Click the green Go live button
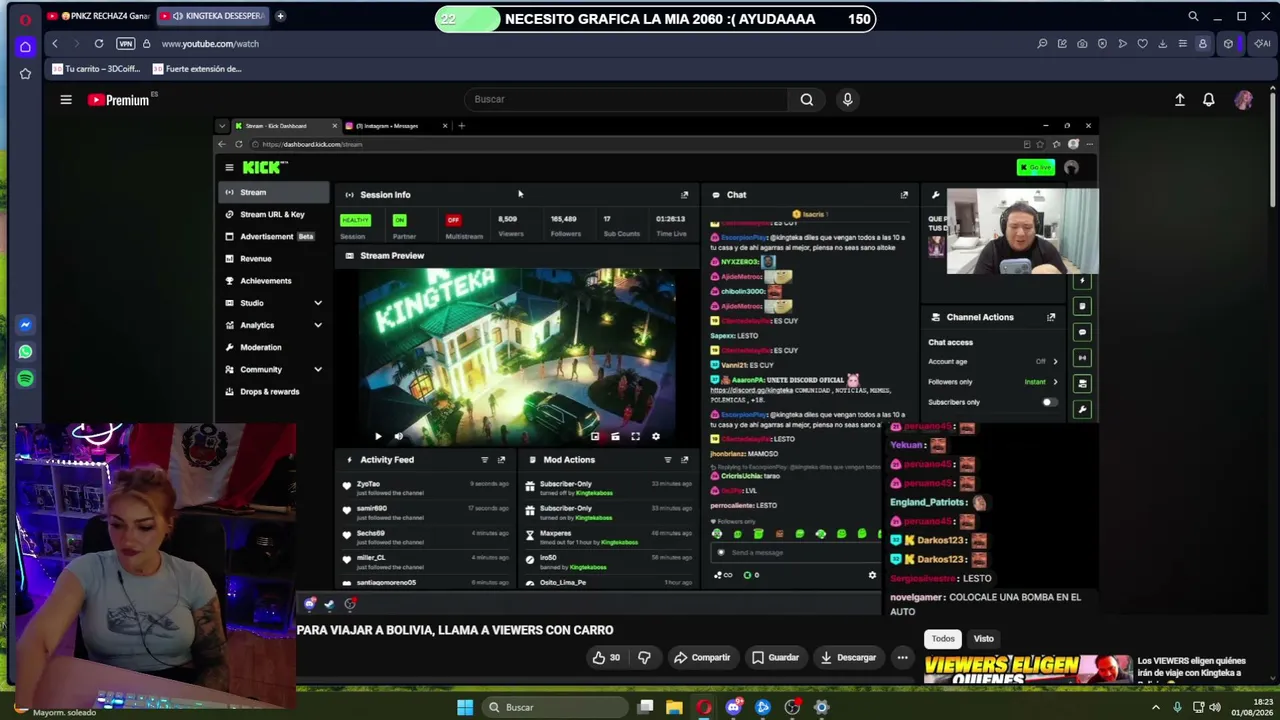The height and width of the screenshot is (720, 1280). click(x=1036, y=167)
